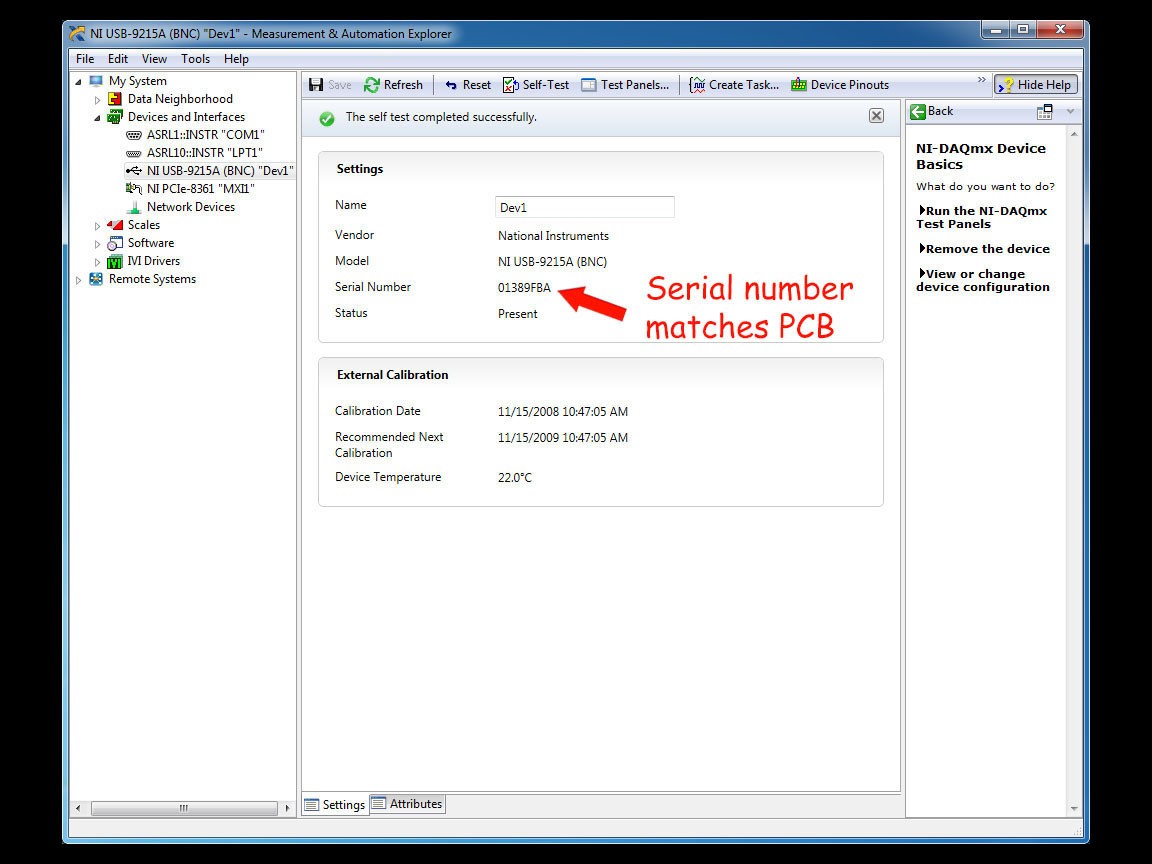The image size is (1152, 864).
Task: Click help pane scroll up arrow
Action: pyautogui.click(x=1074, y=134)
